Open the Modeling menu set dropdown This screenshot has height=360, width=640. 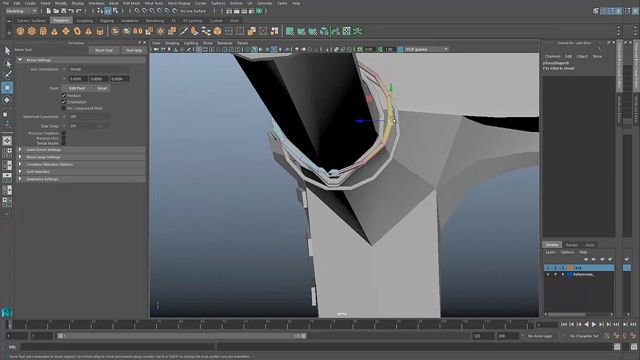click(21, 11)
